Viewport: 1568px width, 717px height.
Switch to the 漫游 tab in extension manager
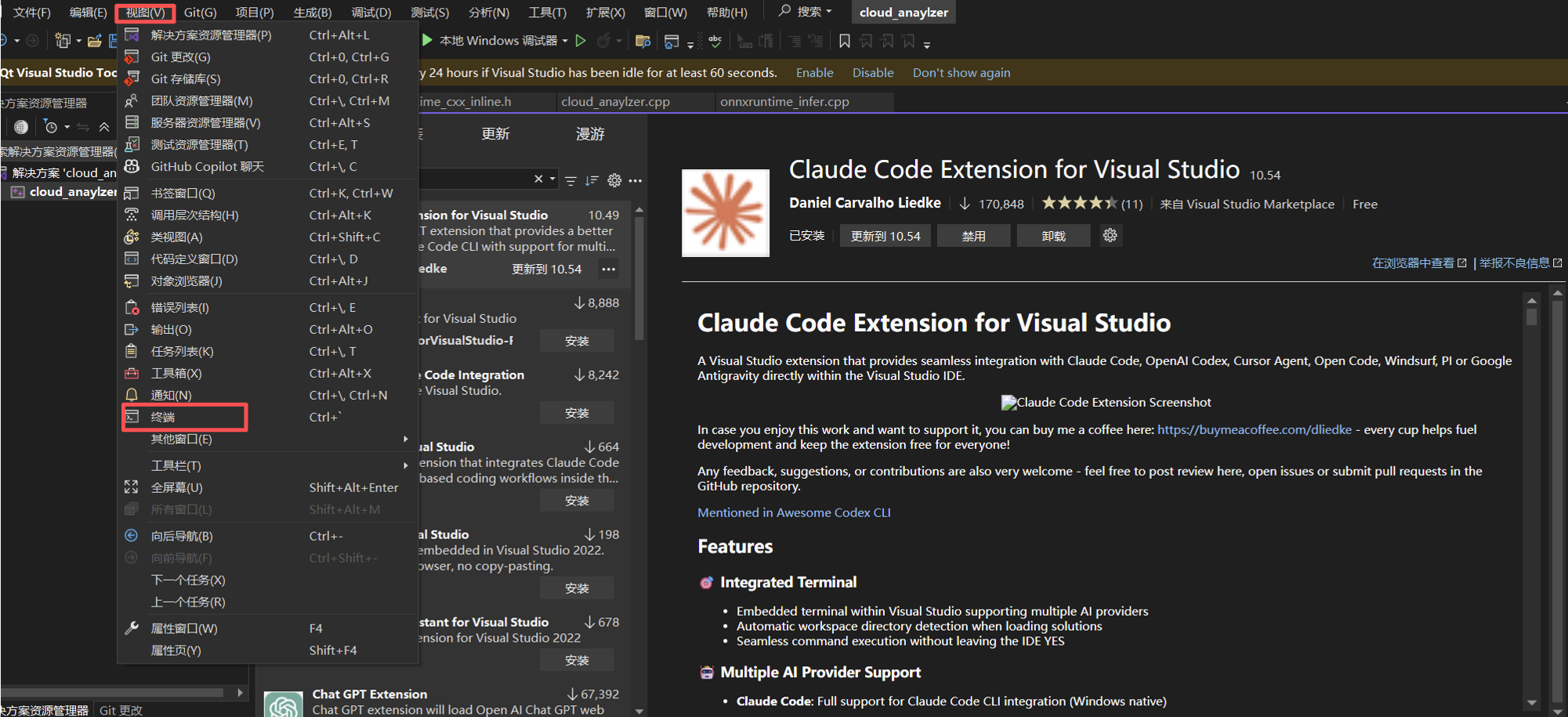tap(590, 134)
